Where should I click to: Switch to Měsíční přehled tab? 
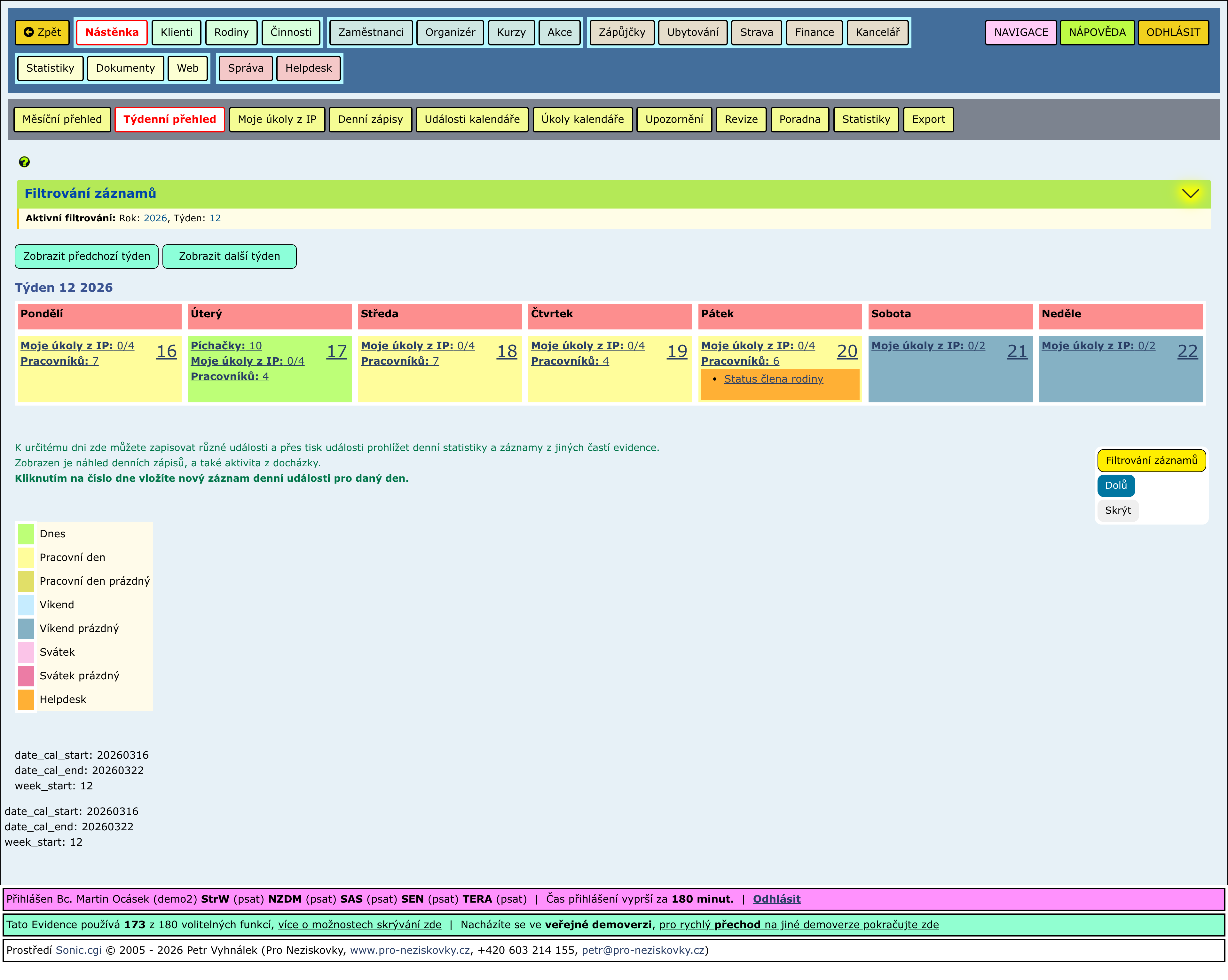62,119
